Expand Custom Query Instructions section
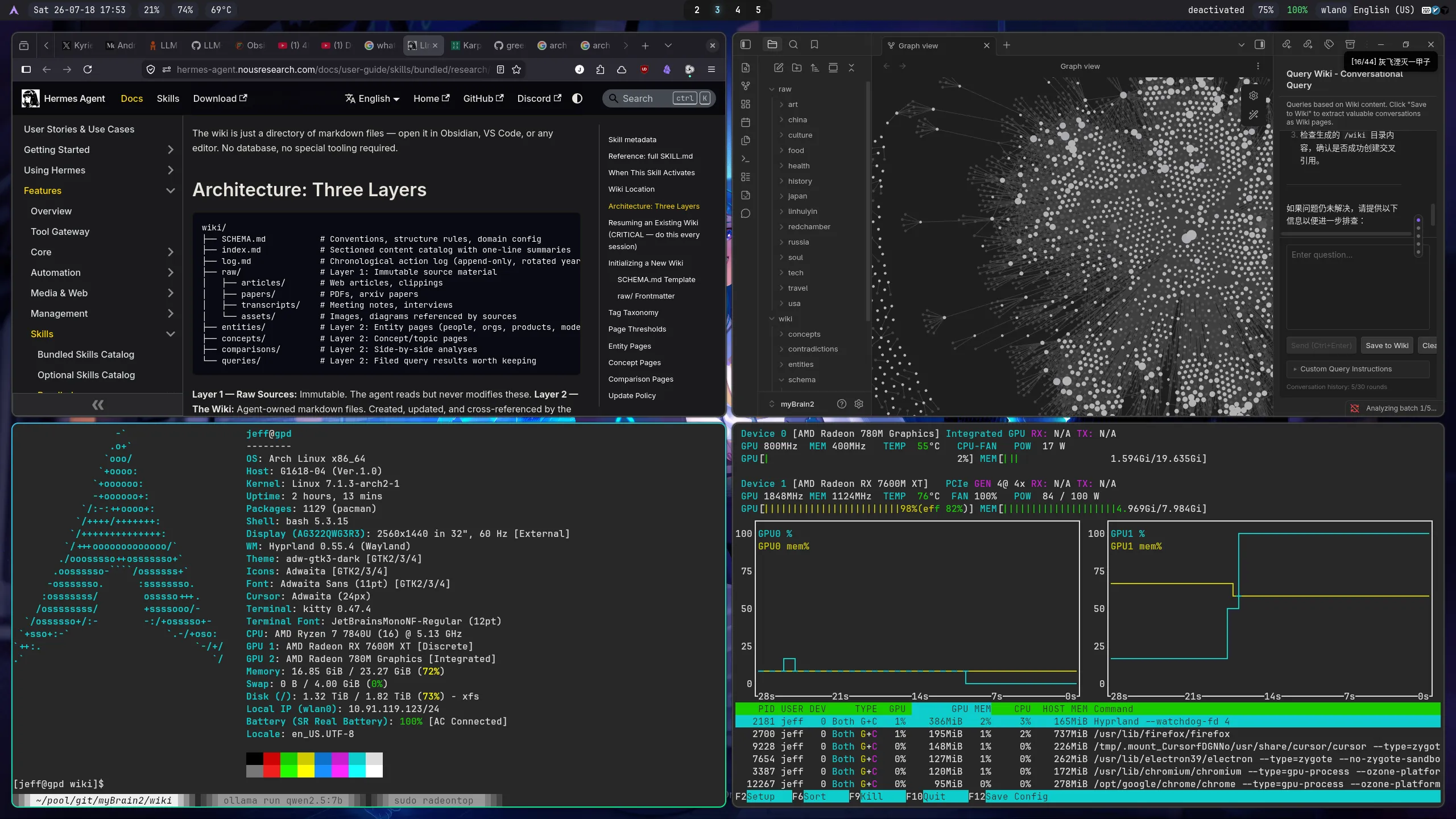Screen dimensions: 1456x819 click(x=1358, y=369)
